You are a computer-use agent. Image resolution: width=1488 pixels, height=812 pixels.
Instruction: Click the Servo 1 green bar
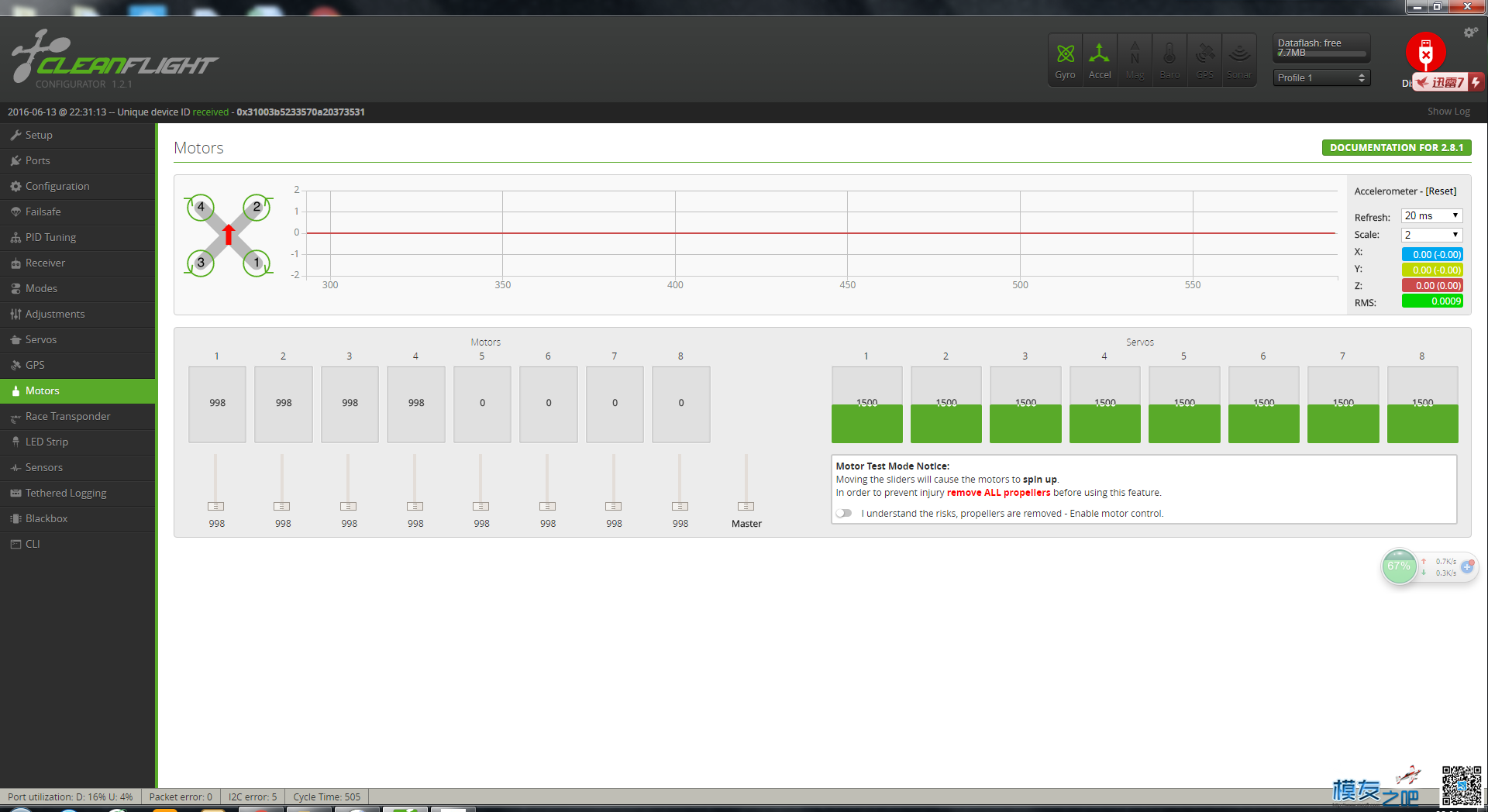click(x=866, y=423)
